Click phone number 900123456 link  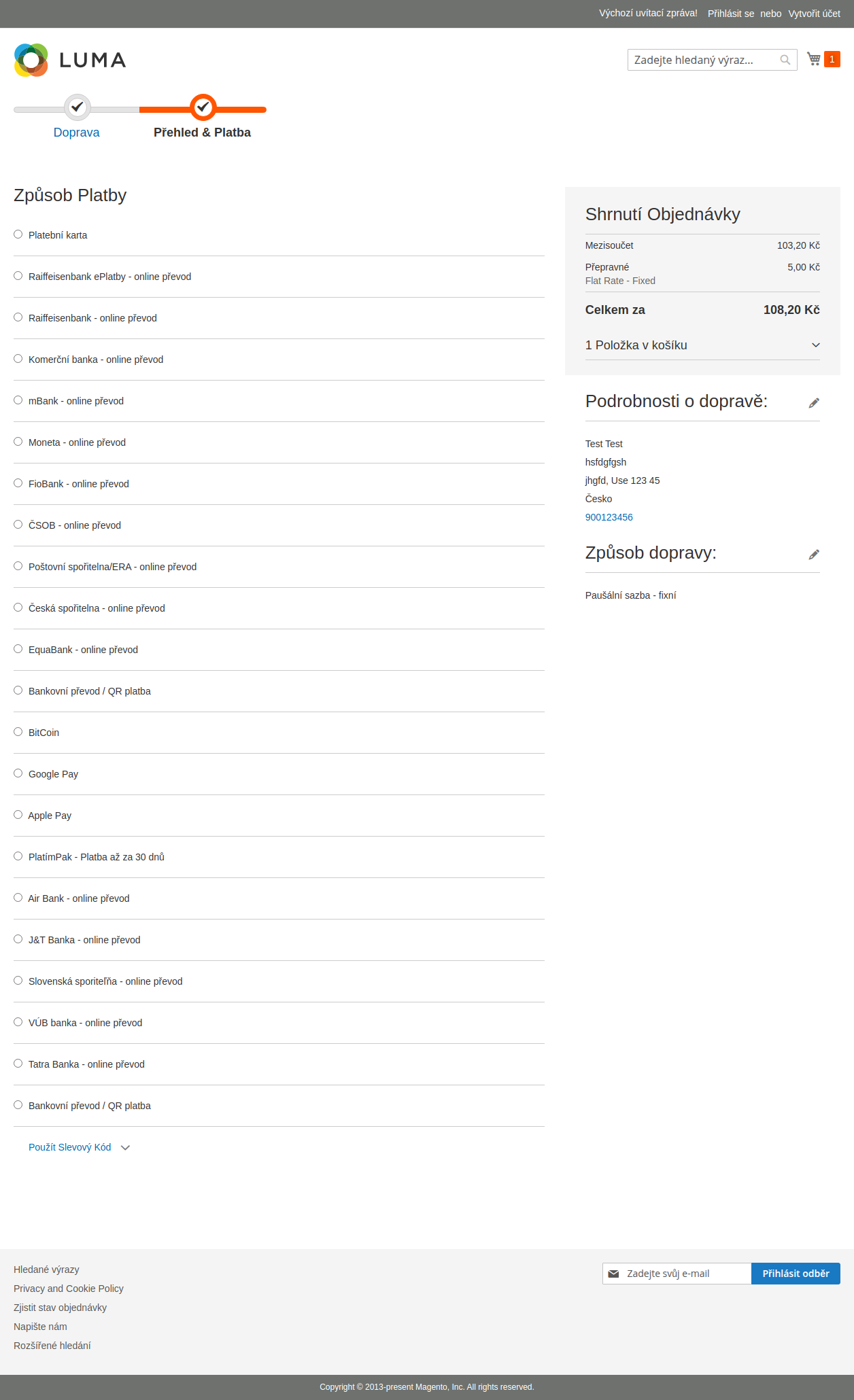[609, 517]
